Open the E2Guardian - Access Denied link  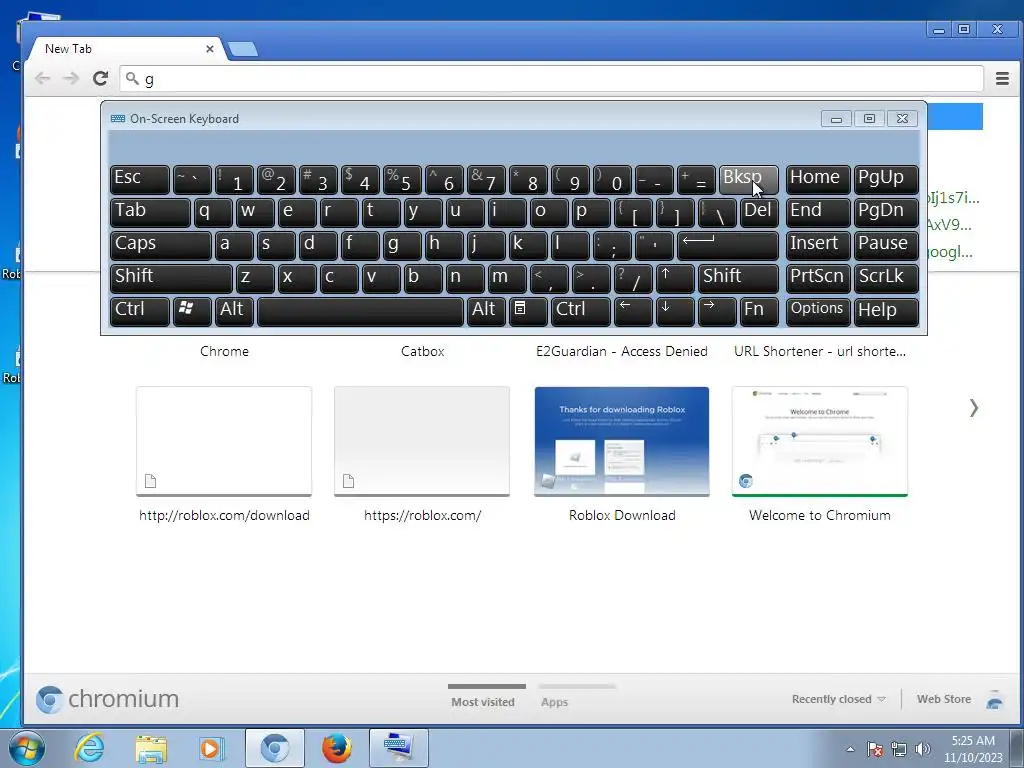622,351
